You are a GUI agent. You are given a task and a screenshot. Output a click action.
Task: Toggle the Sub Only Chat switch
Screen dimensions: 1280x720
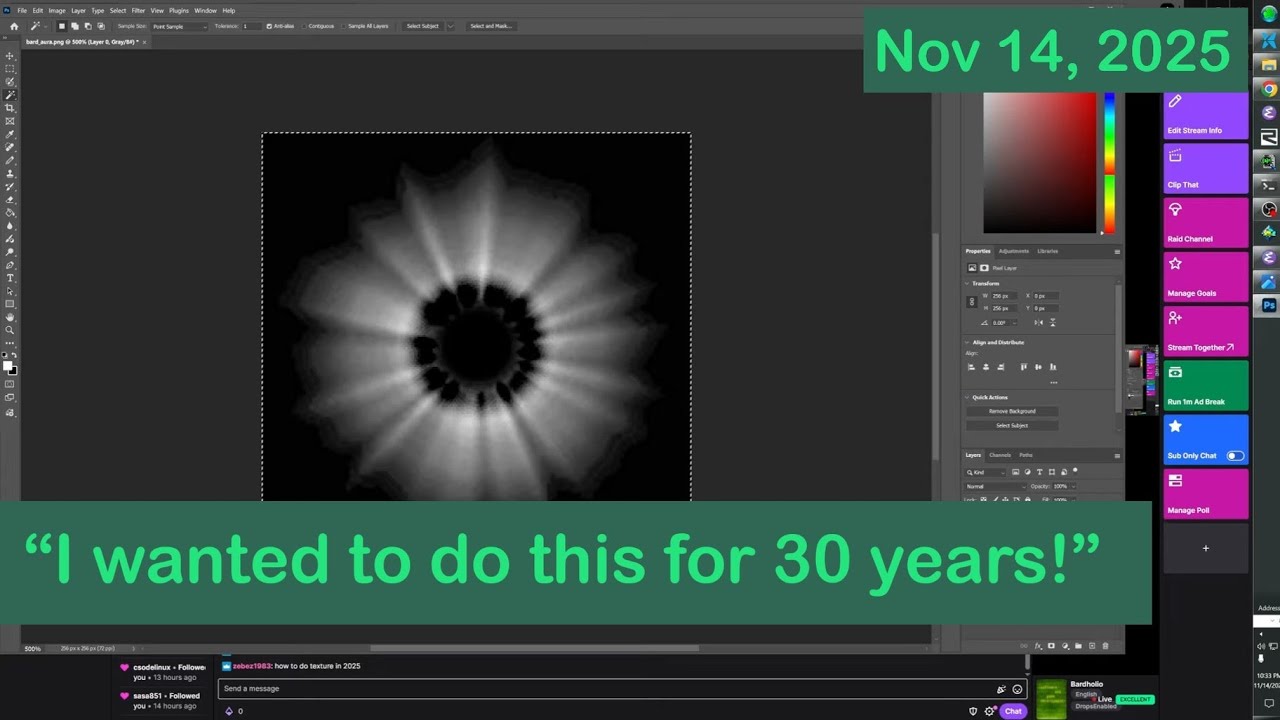coord(1235,456)
